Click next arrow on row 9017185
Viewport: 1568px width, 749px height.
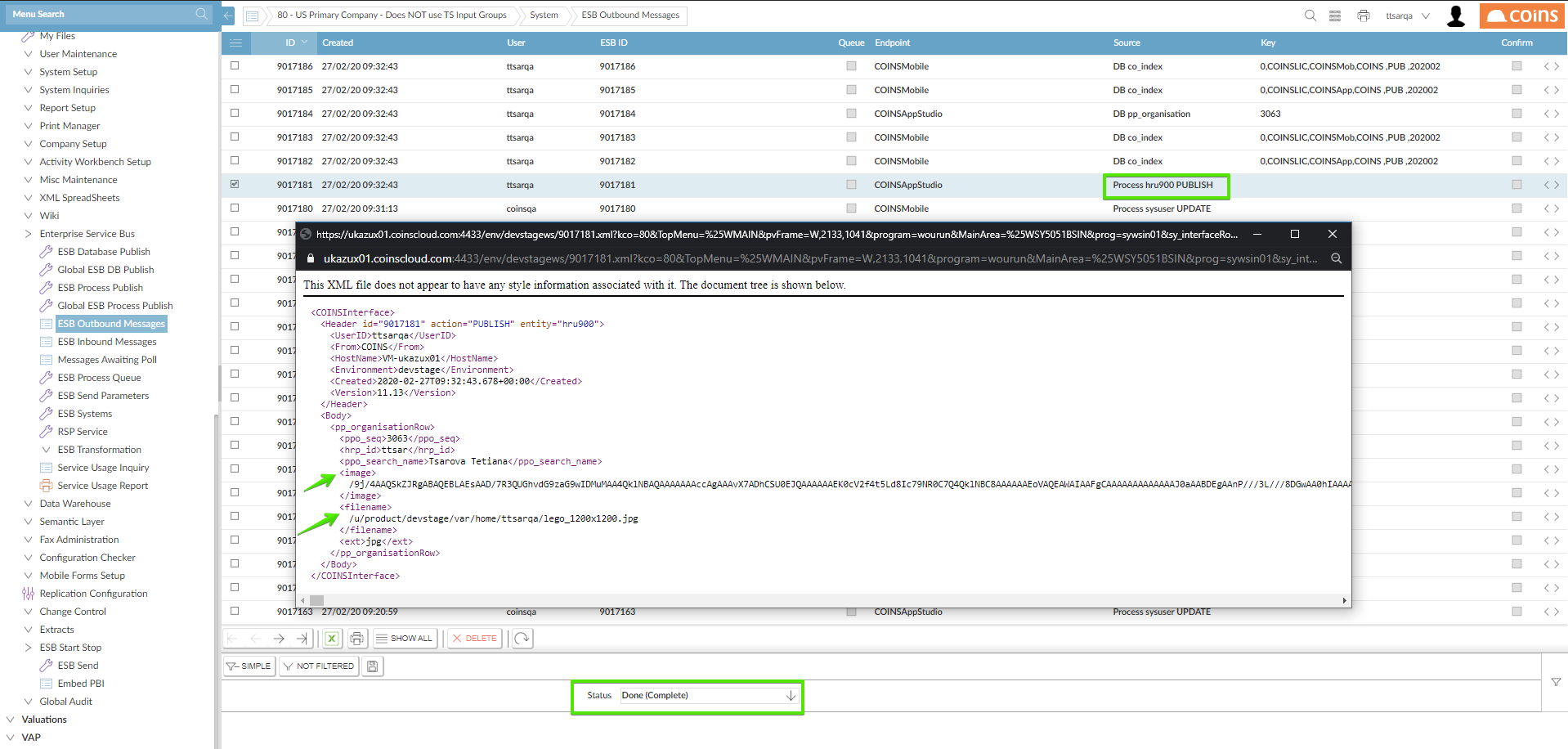1557,90
